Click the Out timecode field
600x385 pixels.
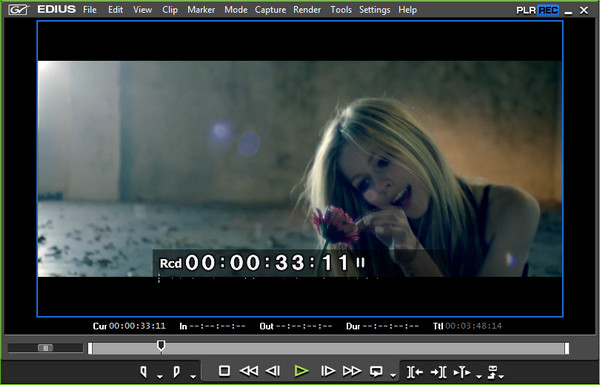coord(296,326)
